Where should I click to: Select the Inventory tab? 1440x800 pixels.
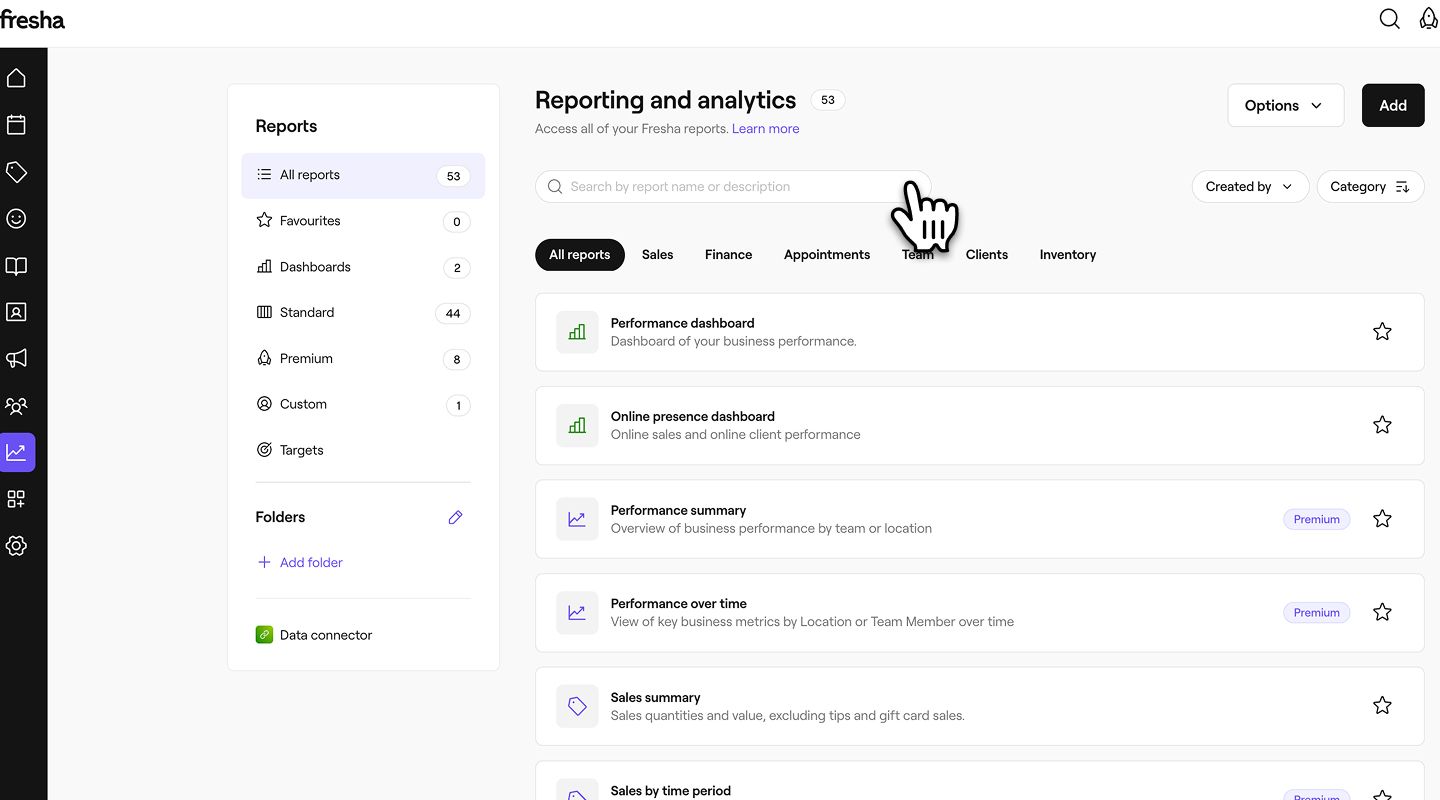click(x=1067, y=255)
